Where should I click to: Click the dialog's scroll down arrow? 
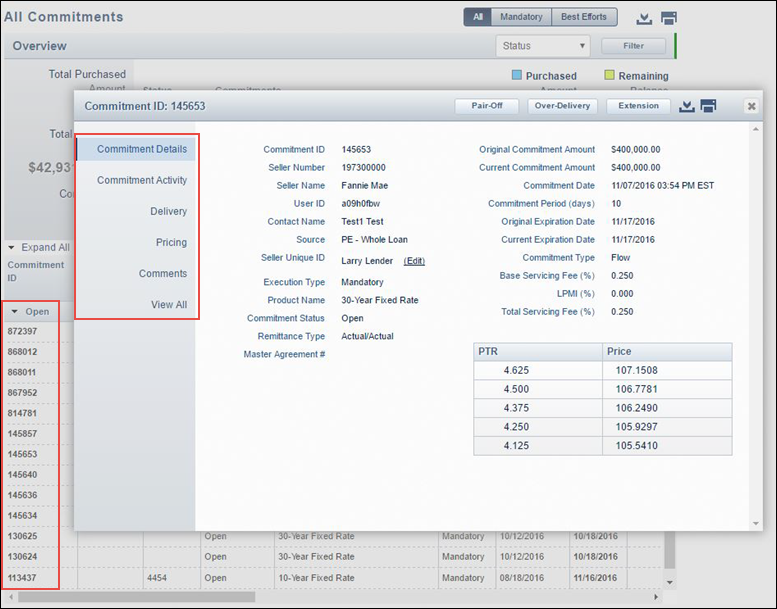click(x=756, y=523)
